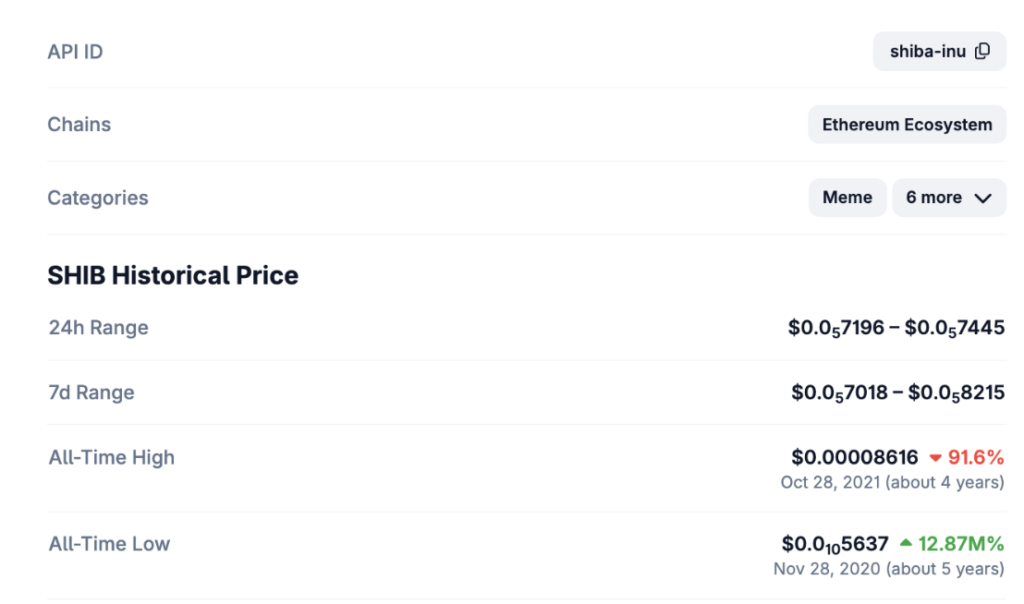Viewport: 1024px width, 604px height.
Task: Select the Chains label
Action: pos(79,125)
